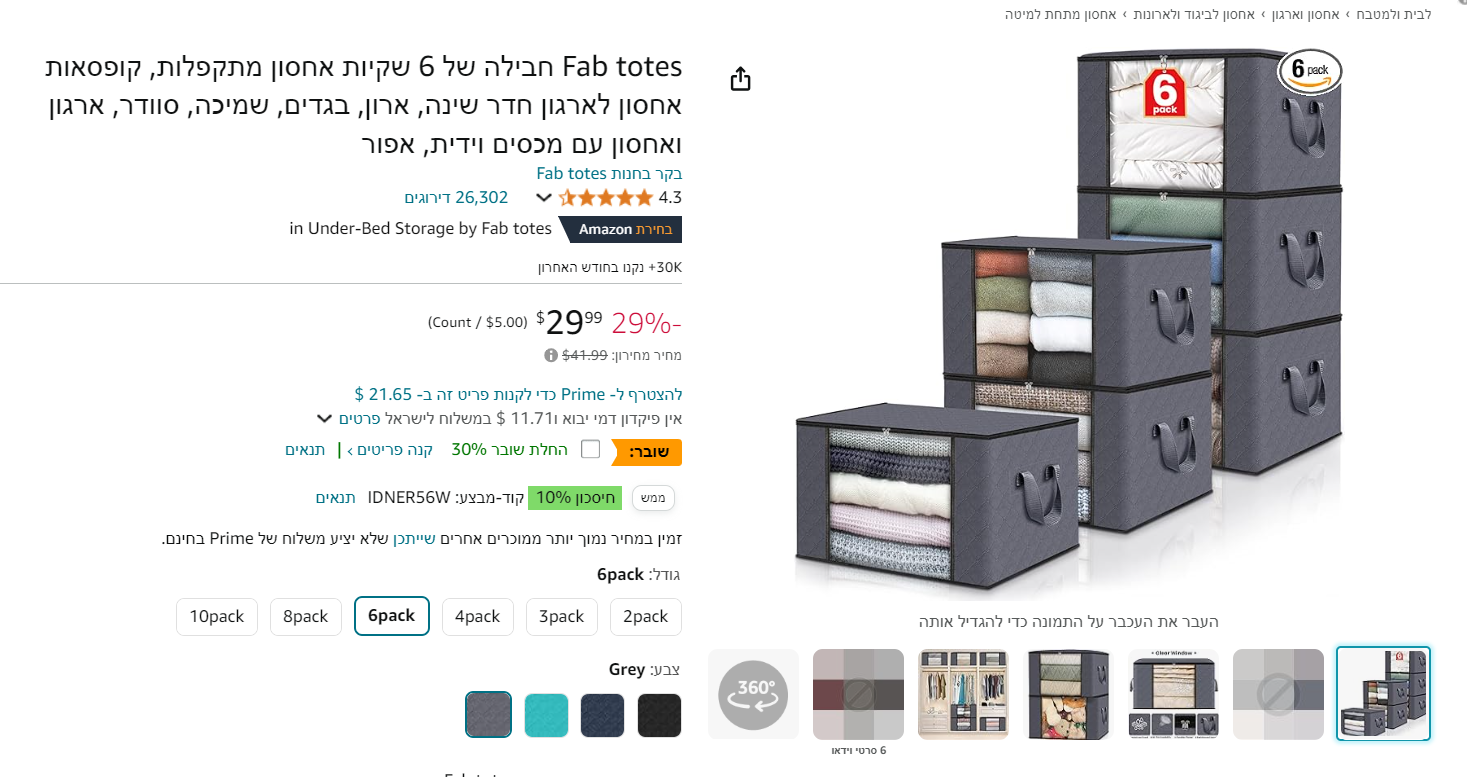The image size is (1467, 777).
Task: Go to the Home and Kitchen breadcrumb
Action: 1394,14
